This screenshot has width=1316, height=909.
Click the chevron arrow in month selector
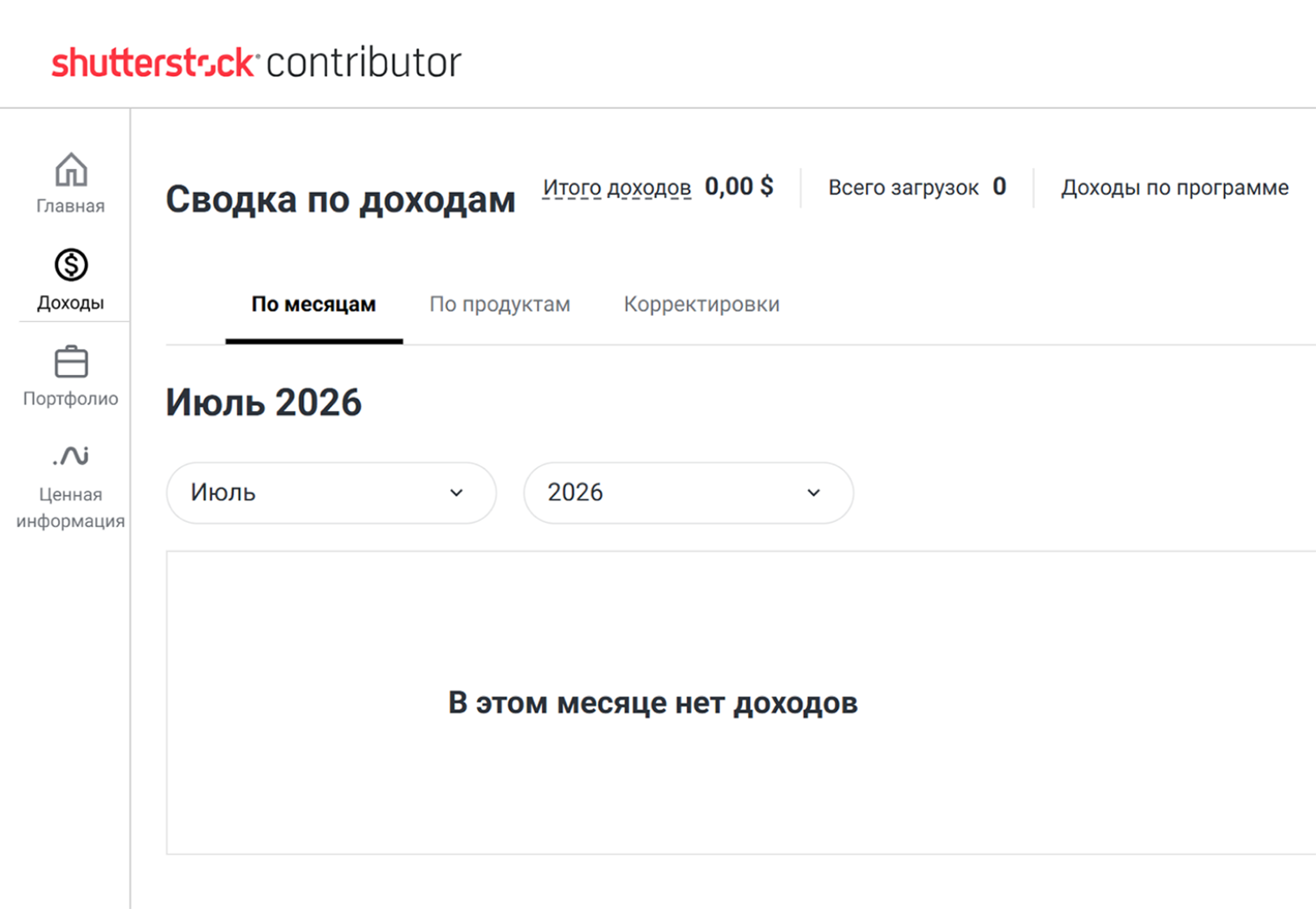click(x=456, y=493)
